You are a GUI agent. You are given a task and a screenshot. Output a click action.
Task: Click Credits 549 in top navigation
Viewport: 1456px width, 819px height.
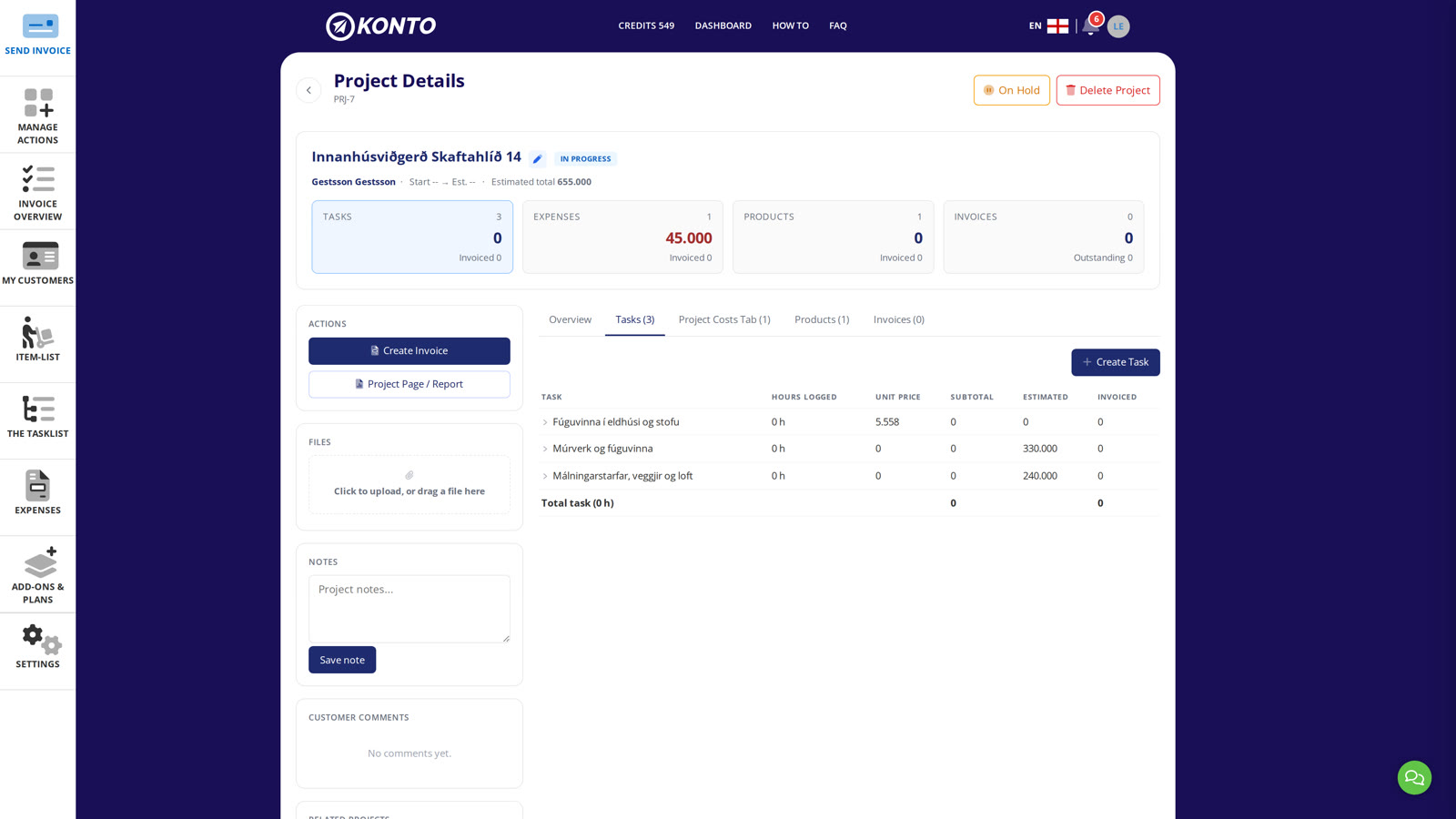point(646,25)
